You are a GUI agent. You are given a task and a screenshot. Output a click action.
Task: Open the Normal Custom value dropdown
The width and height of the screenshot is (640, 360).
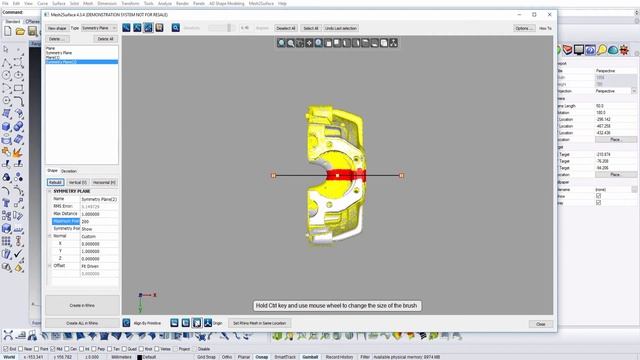click(99, 236)
